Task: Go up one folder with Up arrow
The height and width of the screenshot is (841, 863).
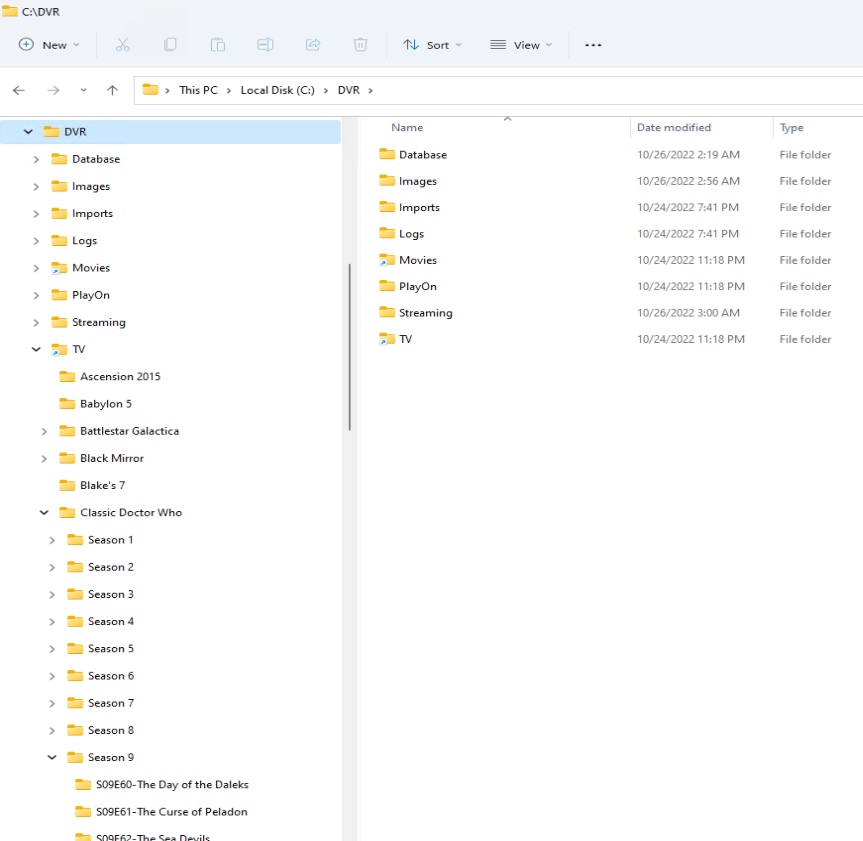Action: click(x=112, y=90)
